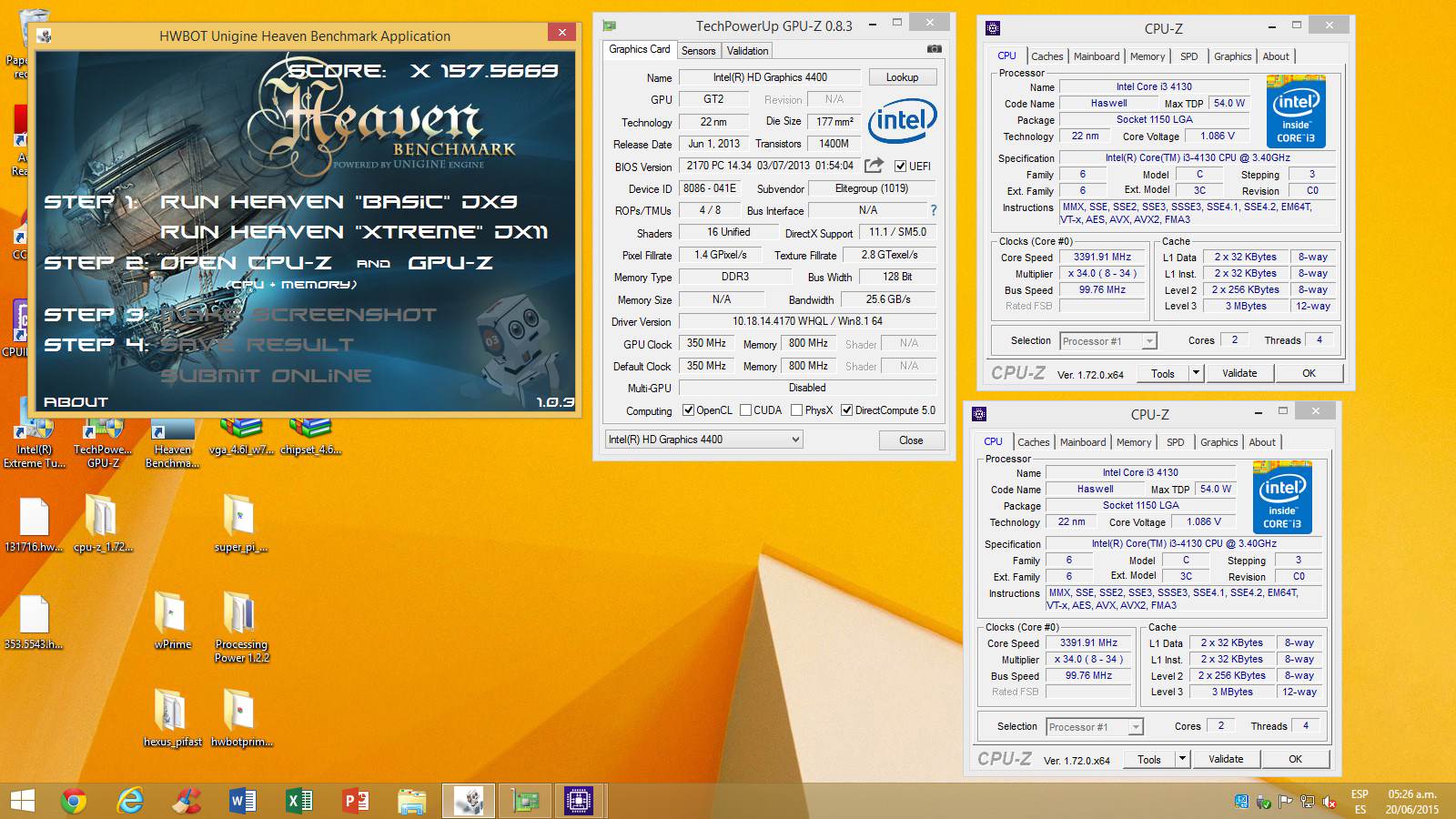This screenshot has height=819, width=1456.
Task: Select the chipset_4.6 archive icon
Action: click(310, 437)
